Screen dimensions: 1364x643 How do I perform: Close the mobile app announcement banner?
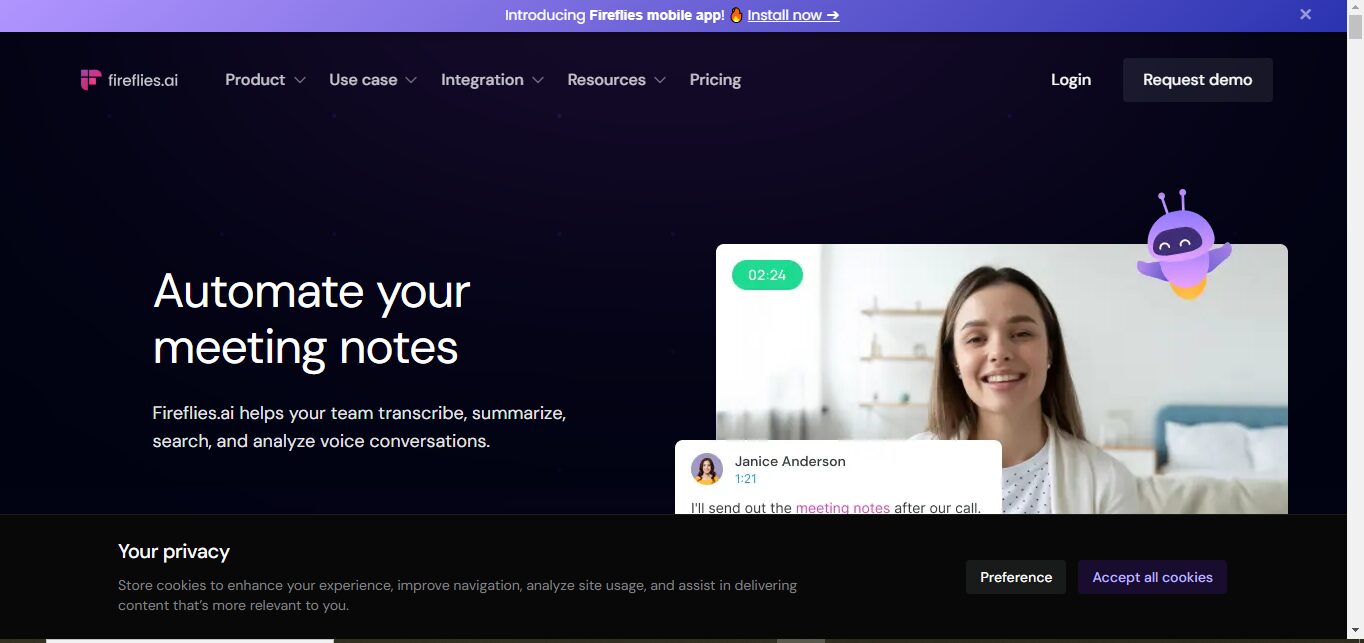1305,14
